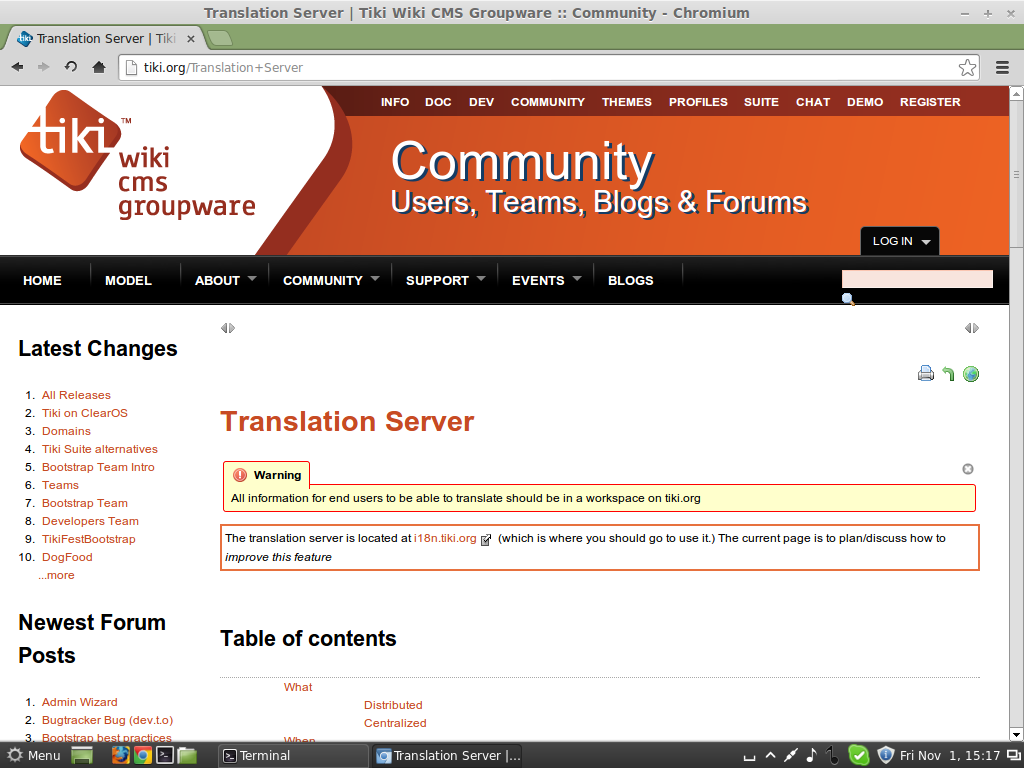The width and height of the screenshot is (1024, 768).
Task: Print the page with printer icon
Action: click(925, 374)
